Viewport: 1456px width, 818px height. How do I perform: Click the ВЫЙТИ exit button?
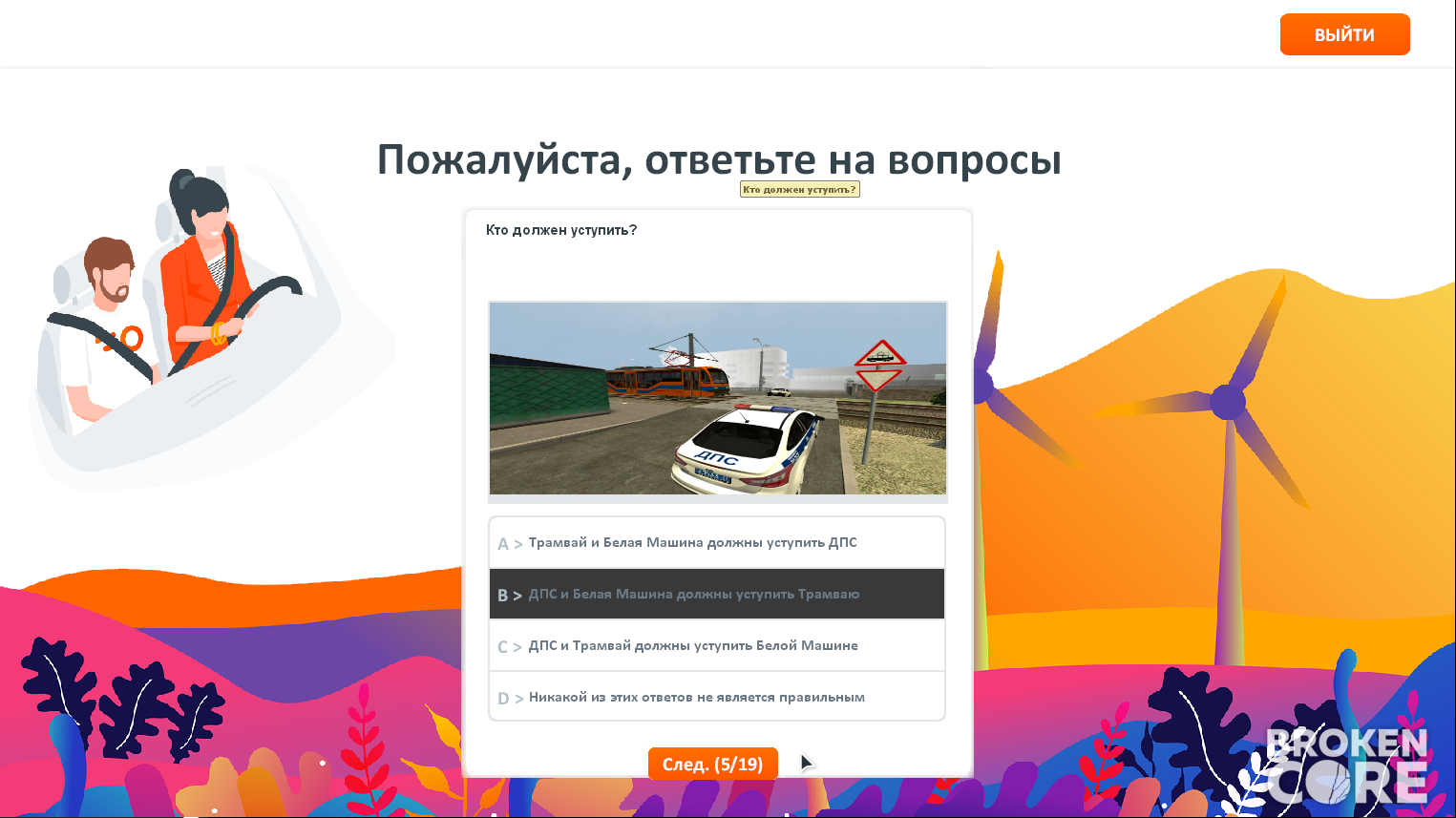1344,34
